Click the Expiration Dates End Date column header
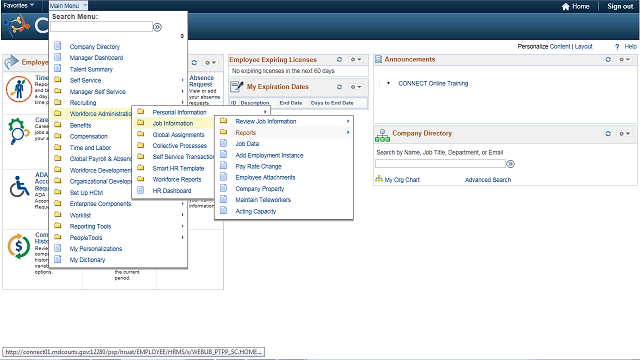The image size is (640, 360). point(291,103)
